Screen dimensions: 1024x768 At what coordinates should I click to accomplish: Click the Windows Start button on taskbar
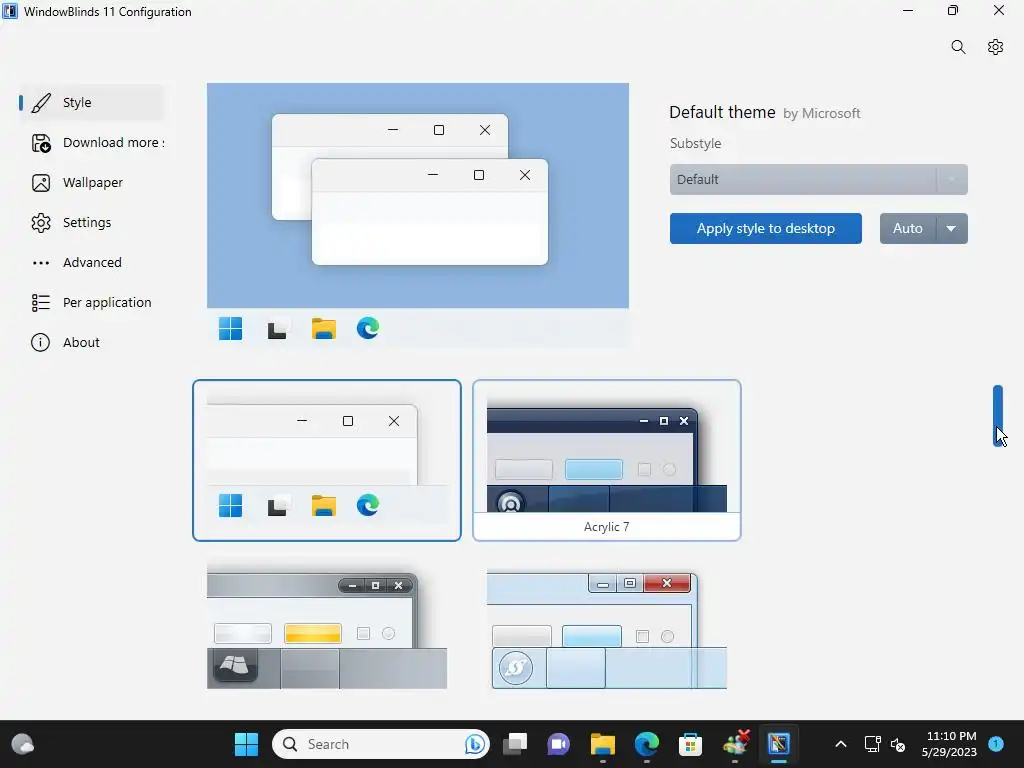(x=246, y=744)
